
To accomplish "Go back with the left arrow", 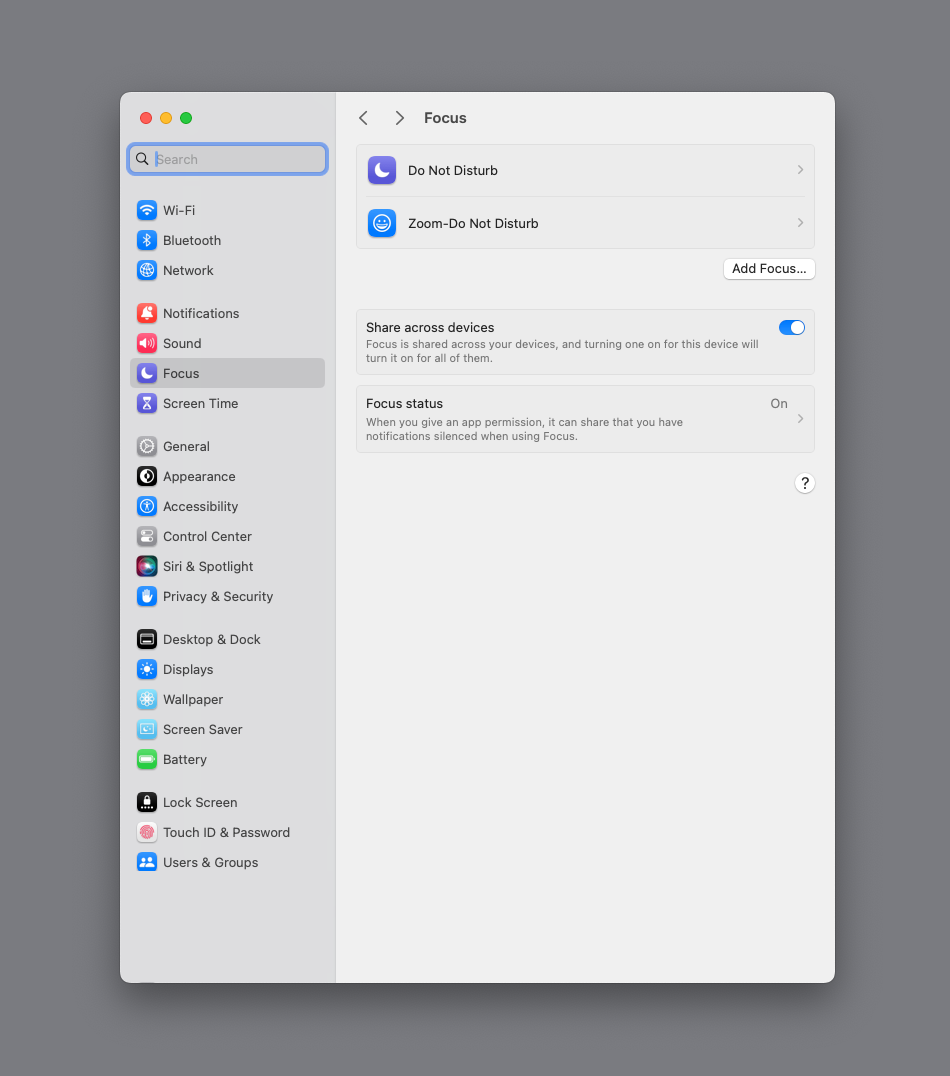I will 364,118.
